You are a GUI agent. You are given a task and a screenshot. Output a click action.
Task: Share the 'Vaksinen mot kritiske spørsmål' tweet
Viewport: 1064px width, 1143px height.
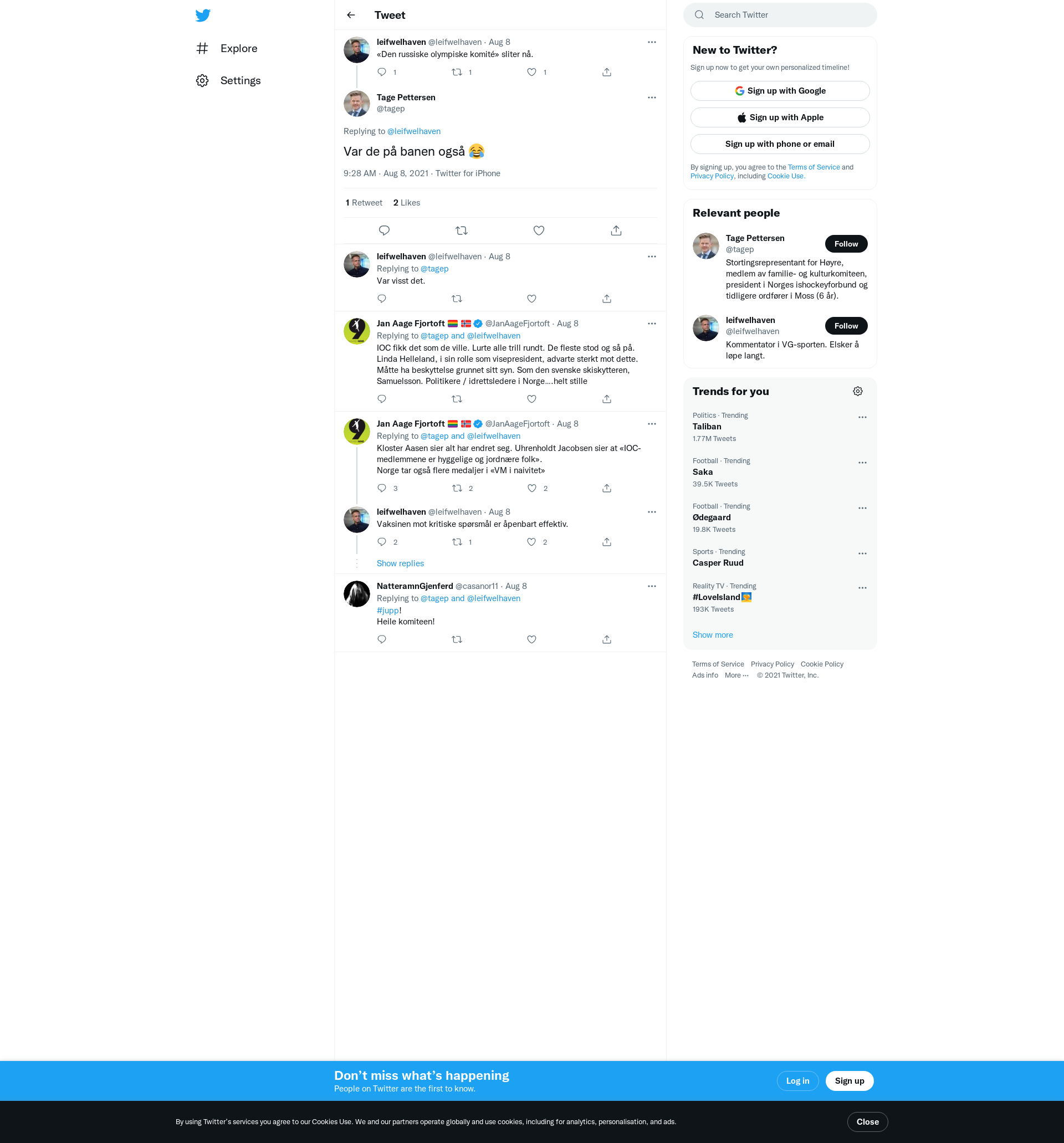tap(607, 542)
